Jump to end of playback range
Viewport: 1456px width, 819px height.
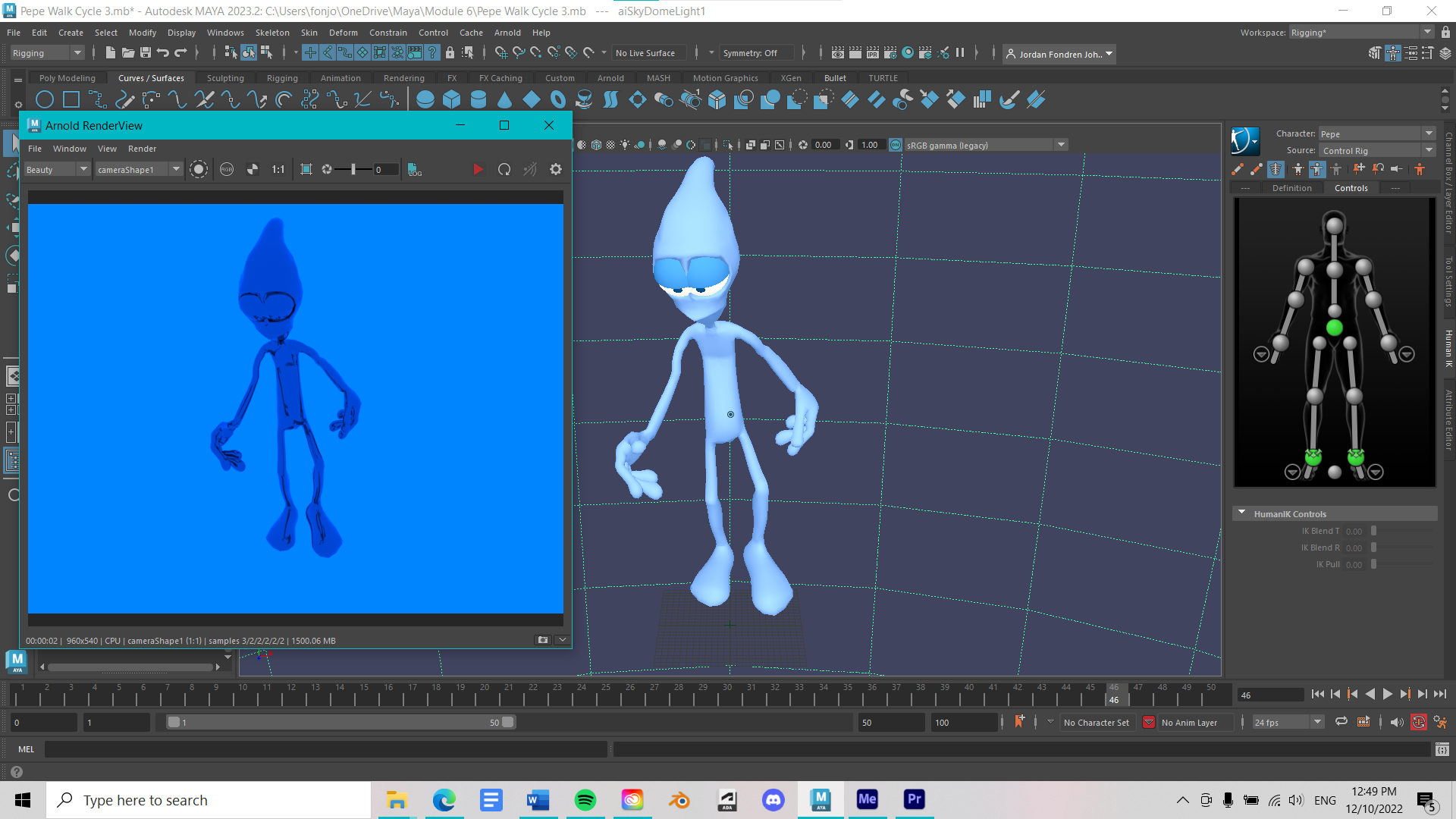tap(1440, 694)
